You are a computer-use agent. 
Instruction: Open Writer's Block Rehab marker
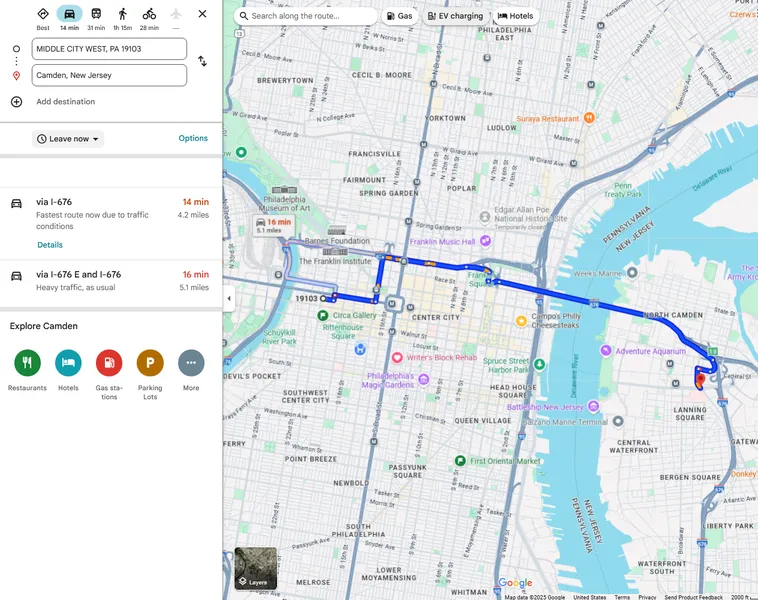coord(397,357)
